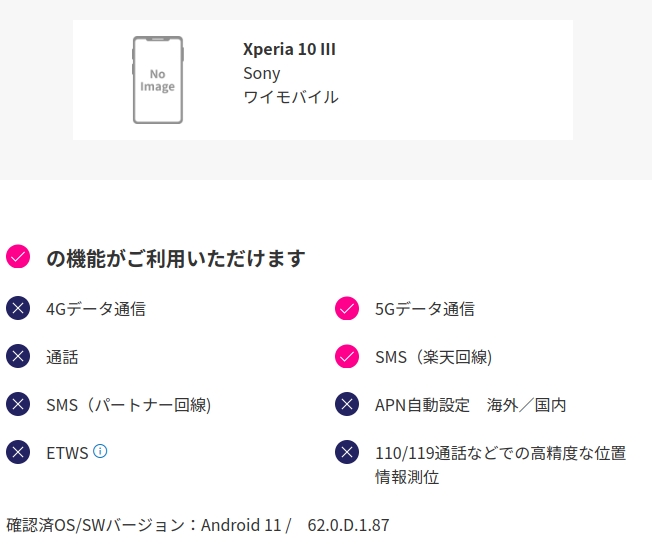Viewport: 652px width, 555px height.
Task: Click the pink check icon beside 5Gデータ通信
Action: (347, 308)
